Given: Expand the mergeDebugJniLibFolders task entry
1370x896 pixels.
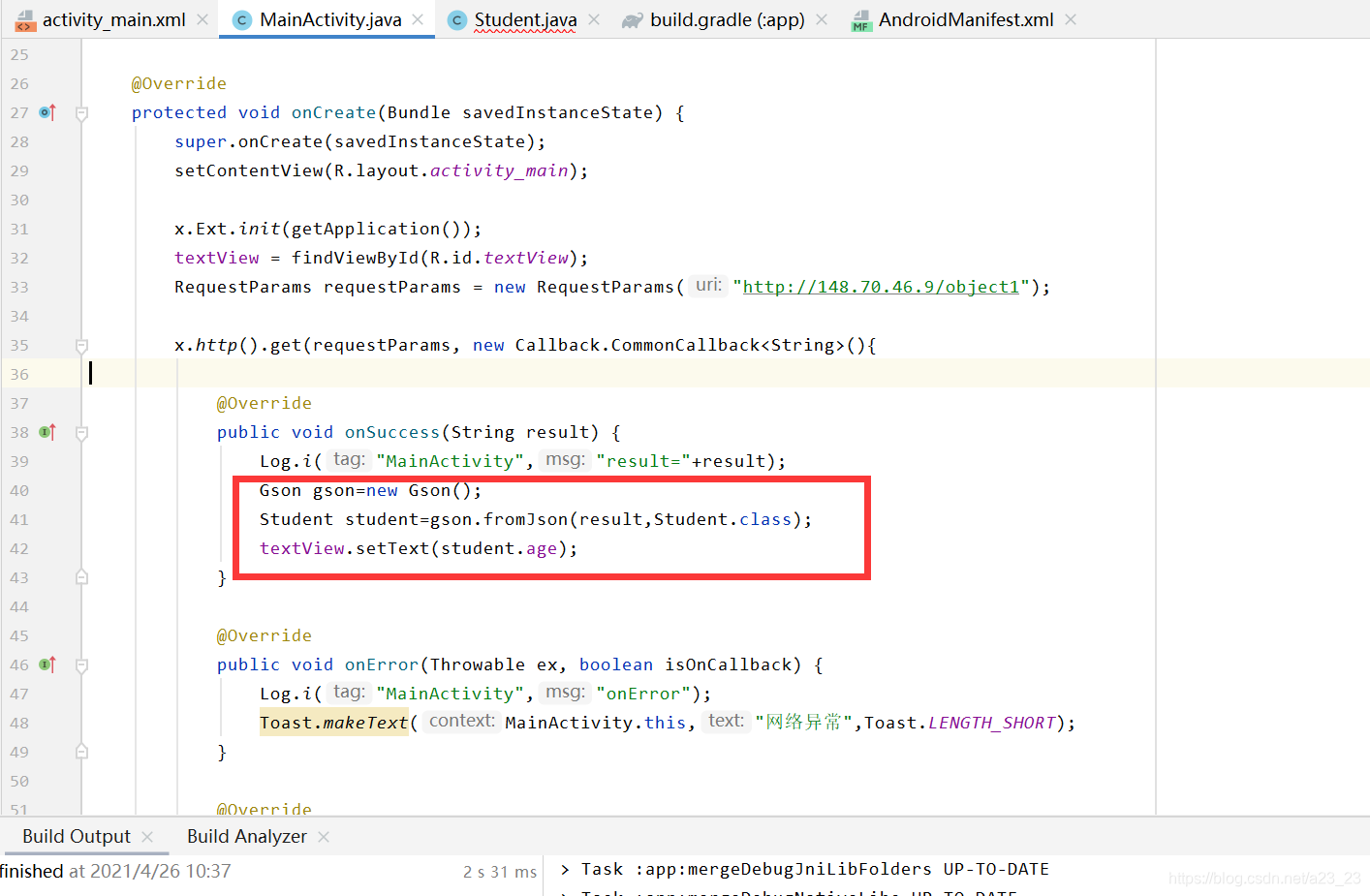Looking at the screenshot, I should (x=565, y=869).
